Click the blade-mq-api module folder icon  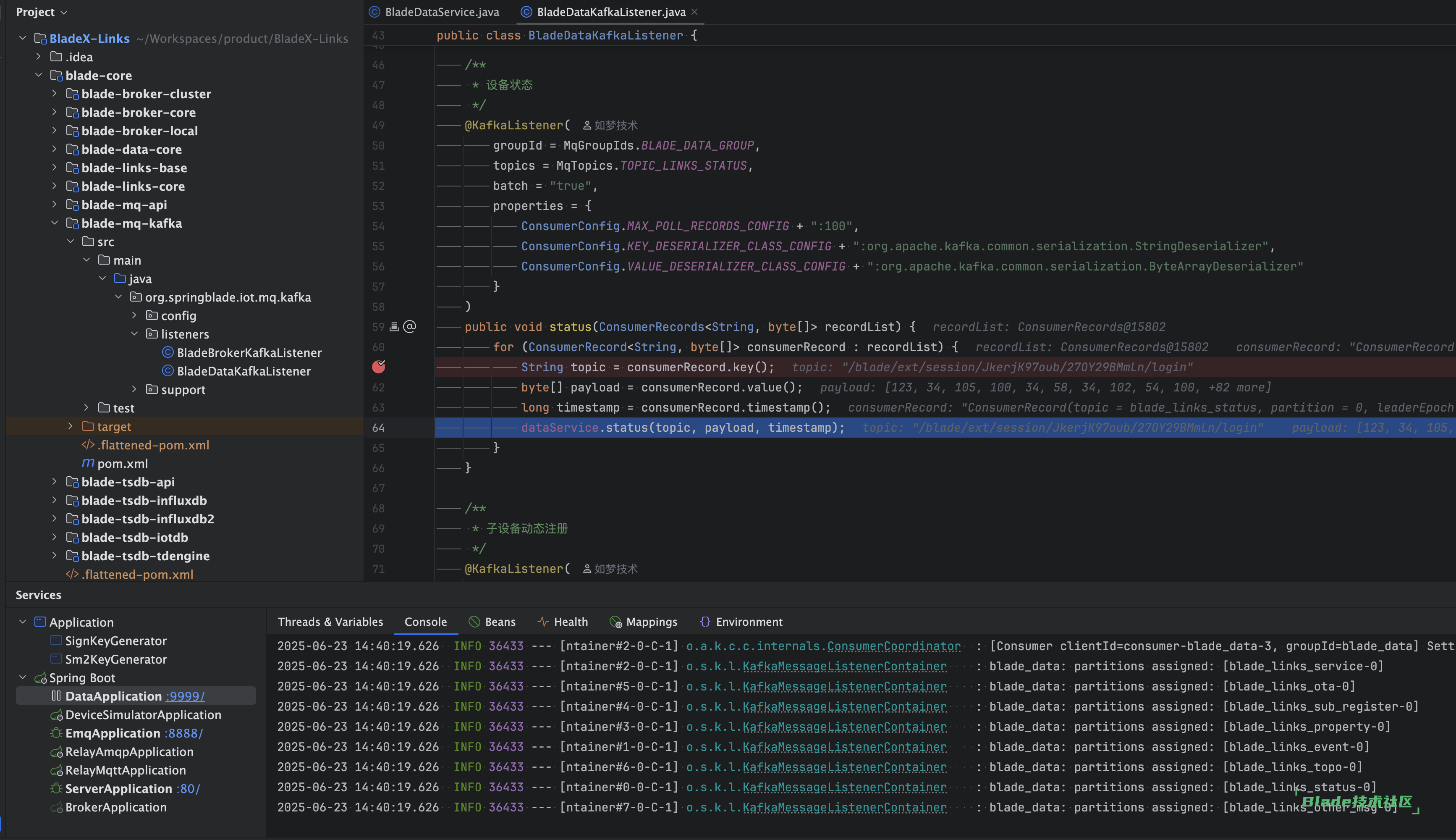tap(72, 205)
